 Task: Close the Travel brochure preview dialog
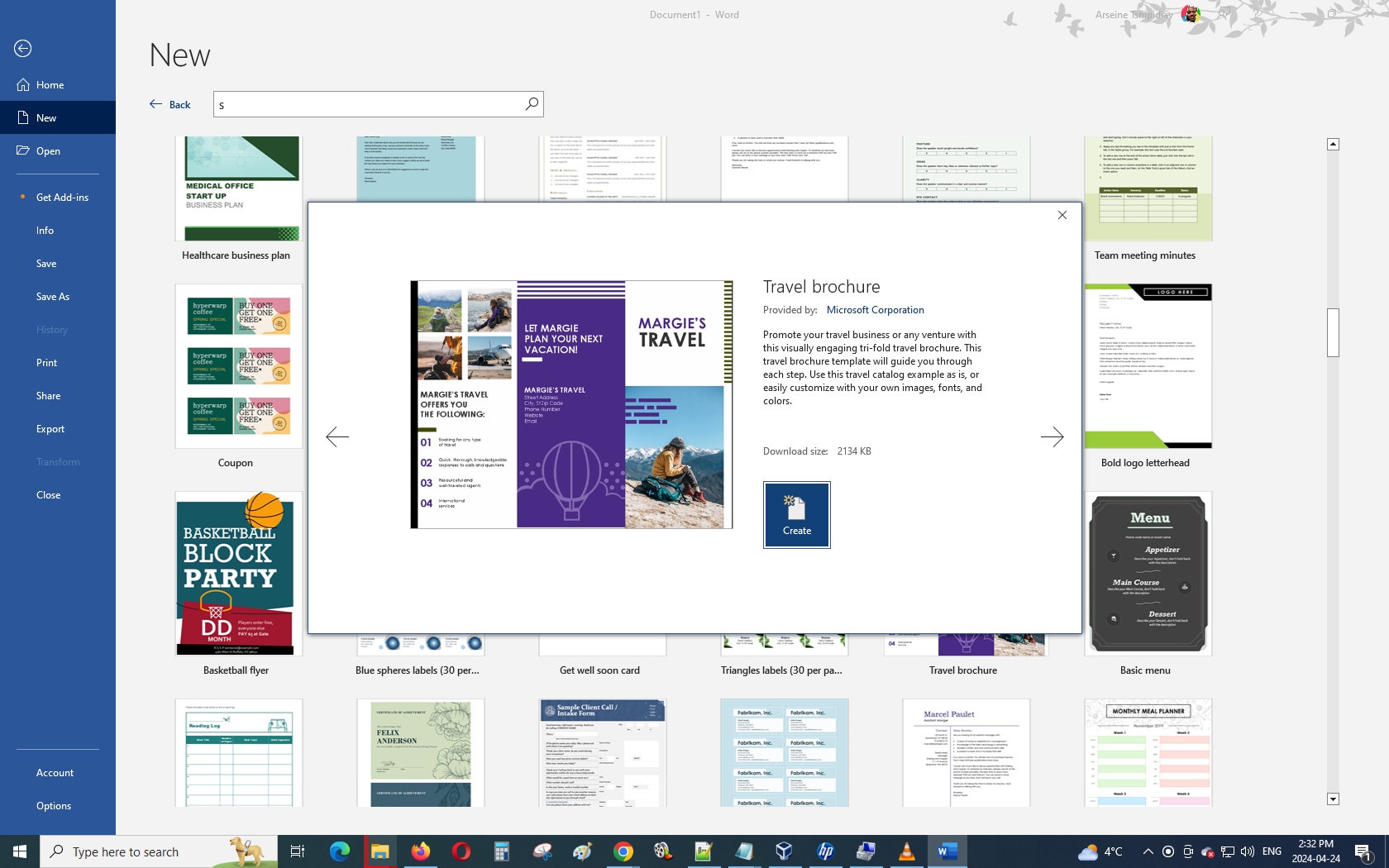[1062, 215]
